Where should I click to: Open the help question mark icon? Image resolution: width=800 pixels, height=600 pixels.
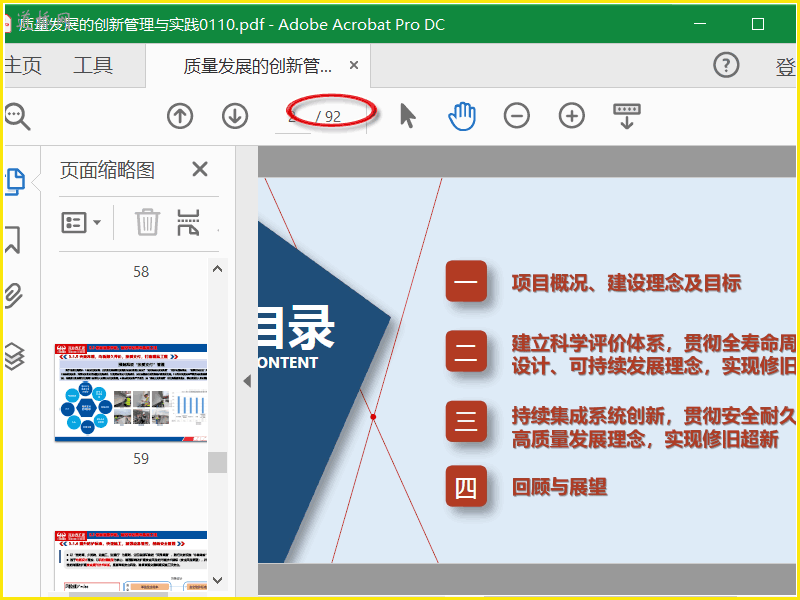pyautogui.click(x=726, y=65)
